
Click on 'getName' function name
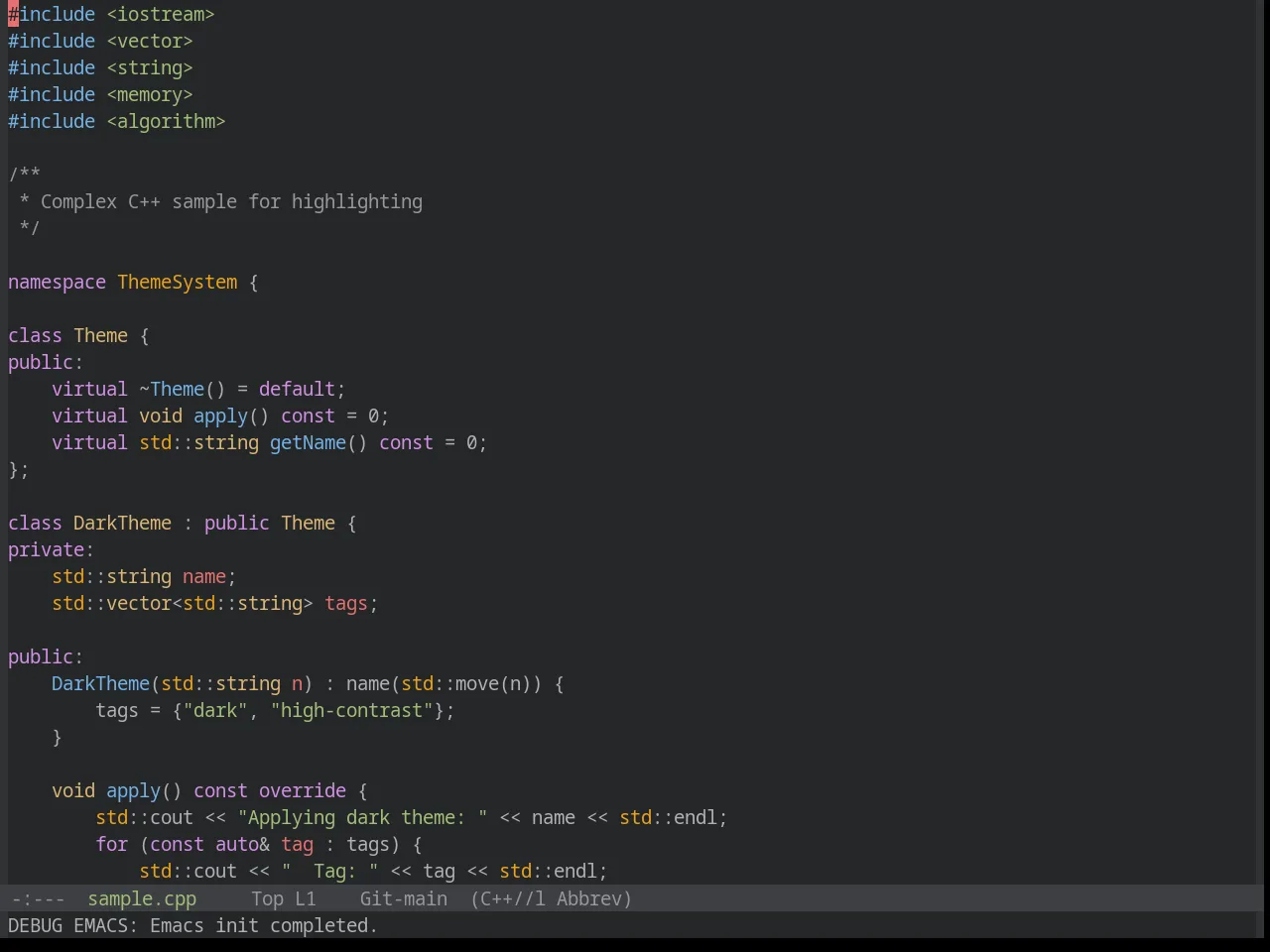click(308, 442)
